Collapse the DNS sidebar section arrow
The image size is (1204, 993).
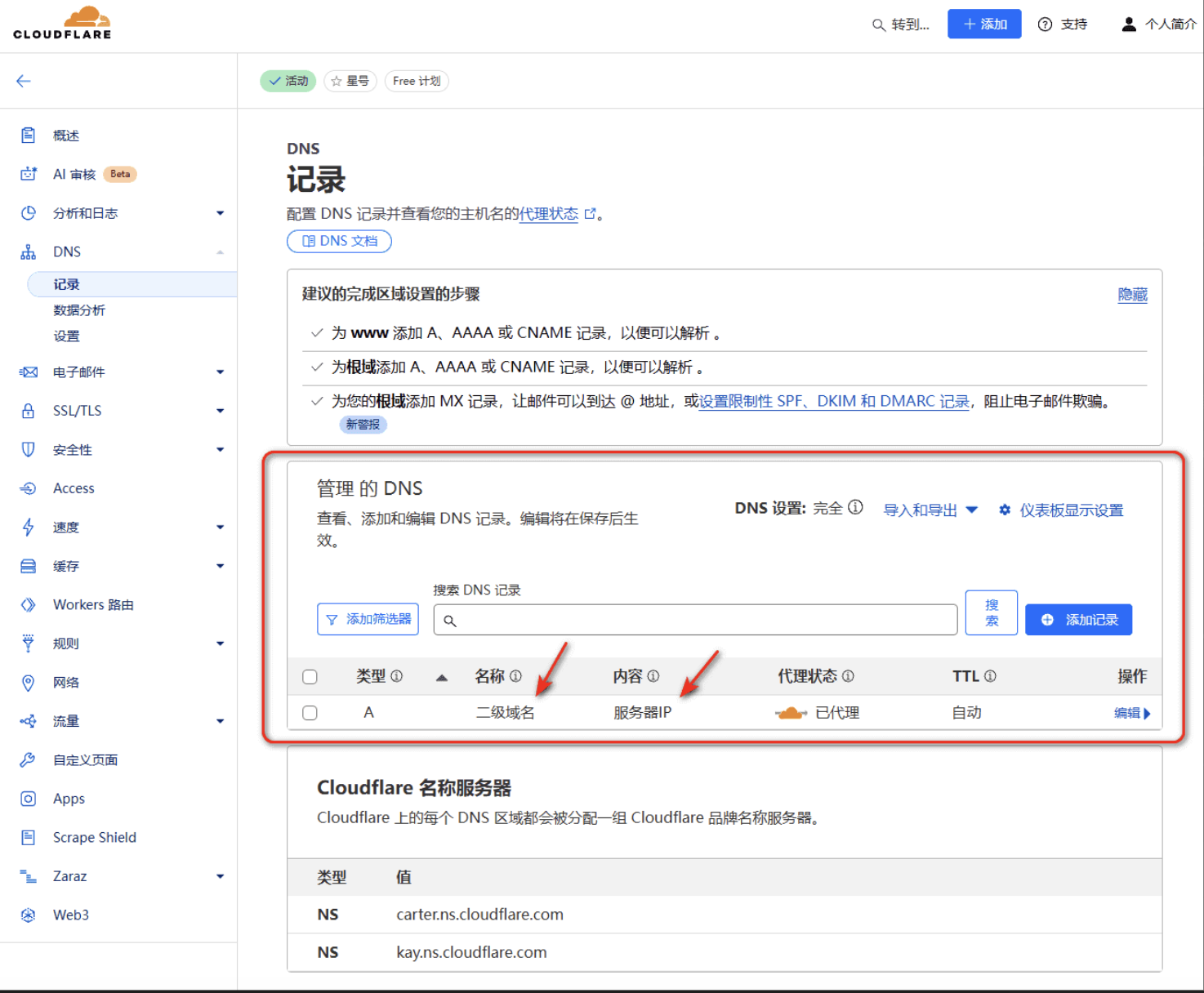[220, 252]
